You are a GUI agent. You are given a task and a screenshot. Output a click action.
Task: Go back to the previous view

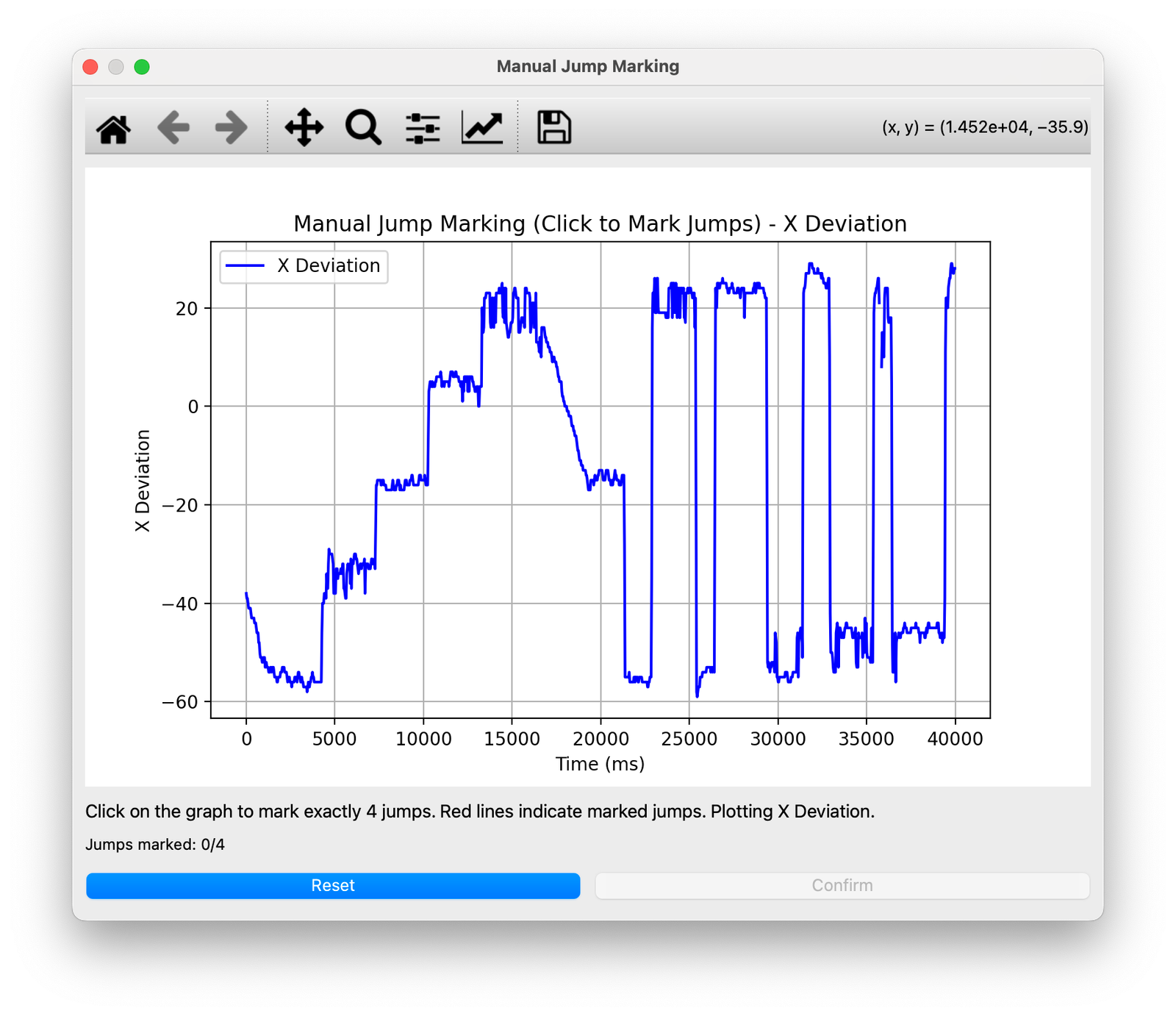[173, 127]
